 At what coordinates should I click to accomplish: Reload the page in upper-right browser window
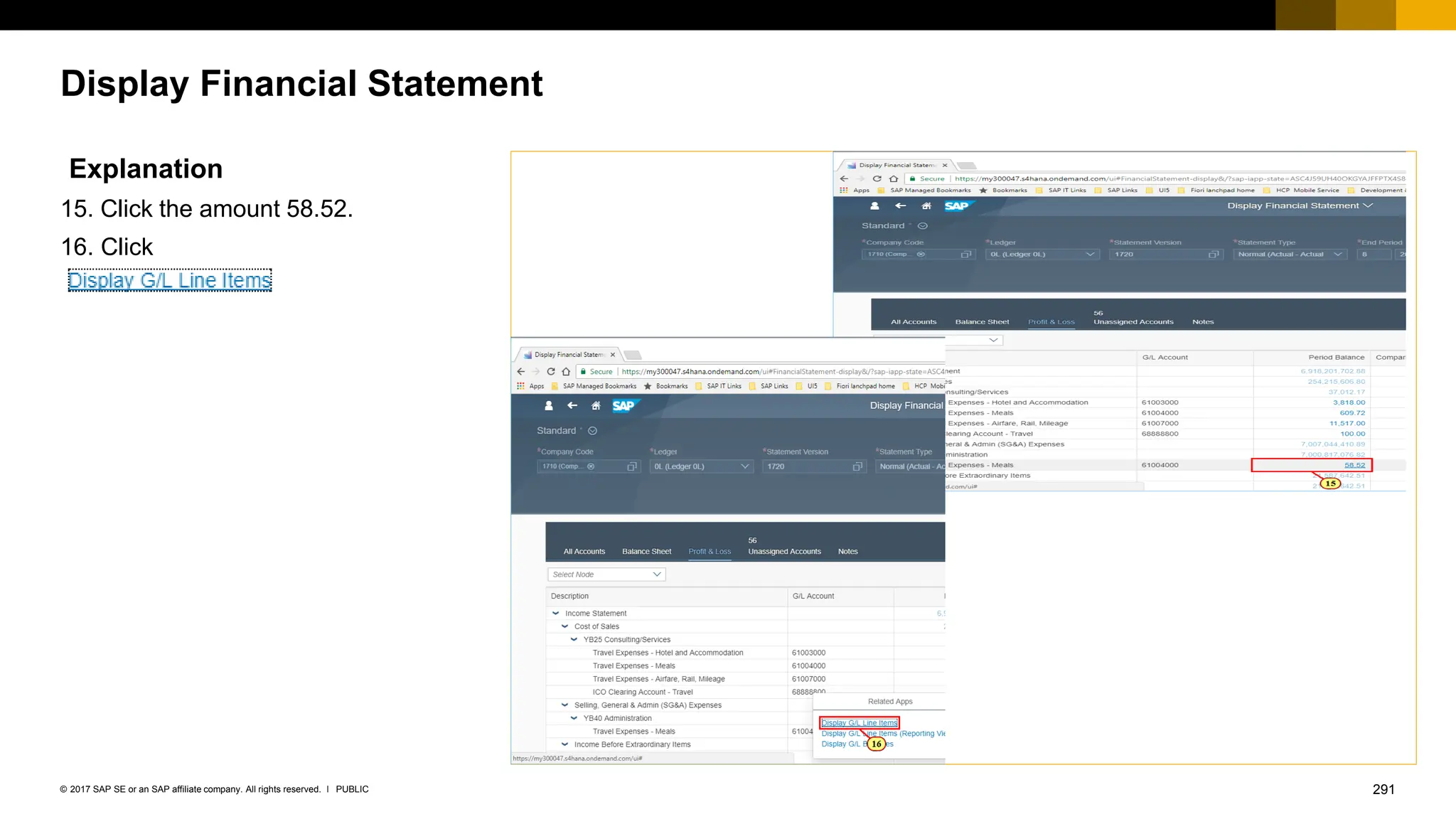coord(877,178)
